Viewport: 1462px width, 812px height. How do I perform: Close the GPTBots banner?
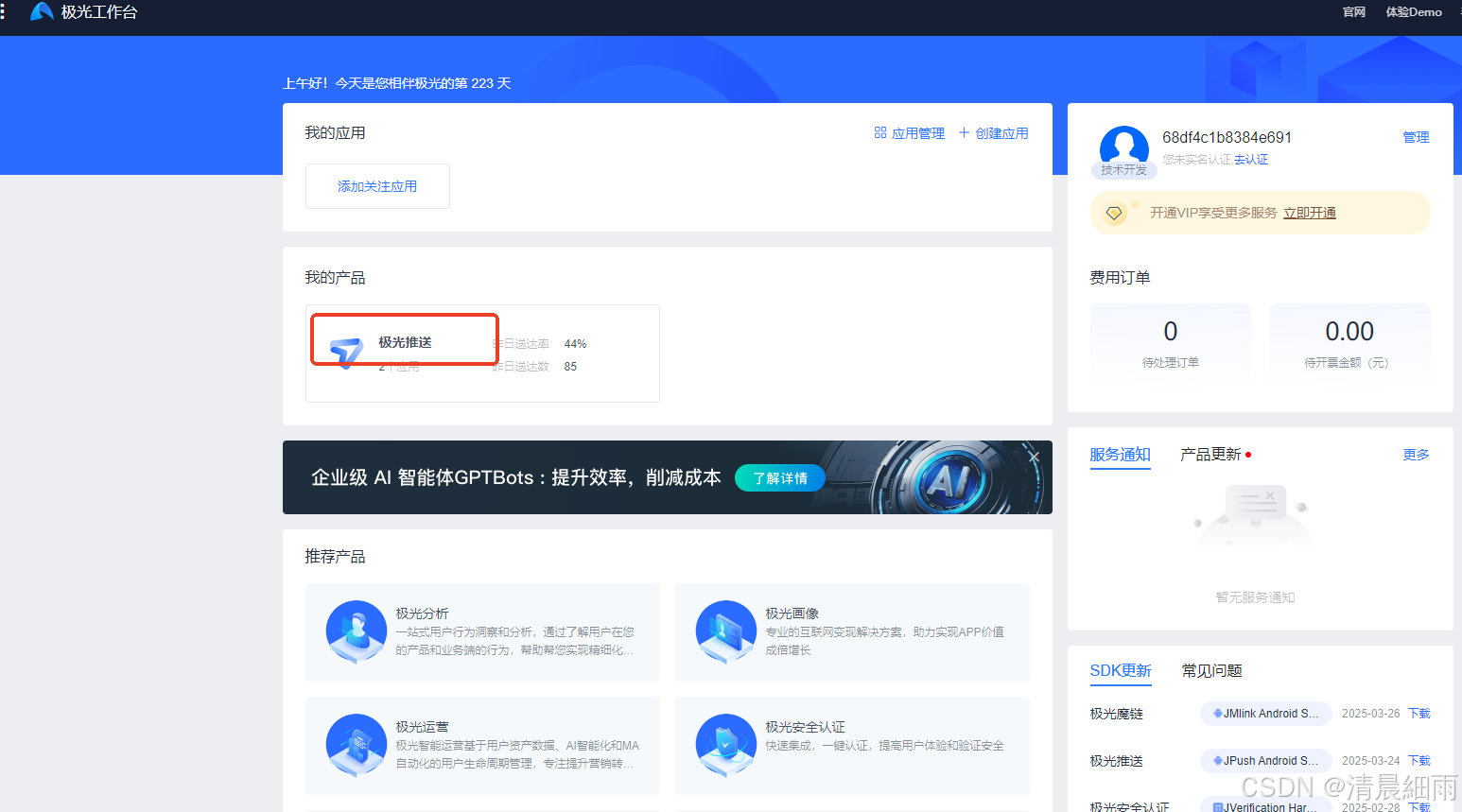pyautogui.click(x=1034, y=457)
